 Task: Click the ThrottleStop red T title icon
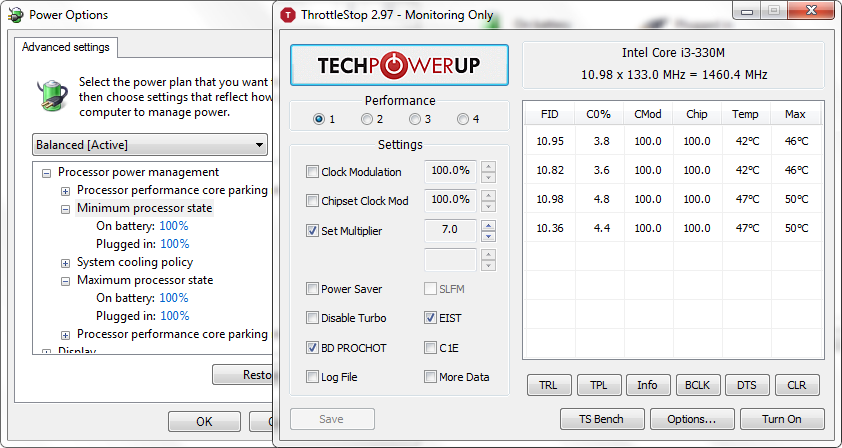[x=288, y=15]
